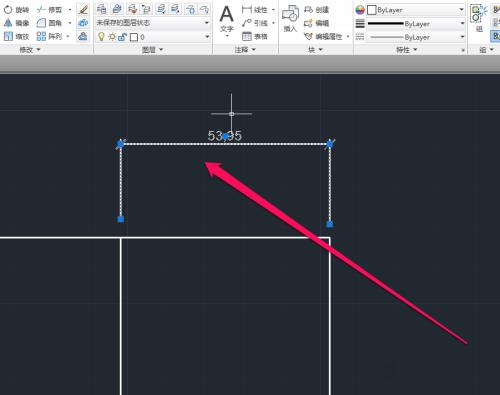Open the Text (文字) dropdown arrow

point(227,36)
